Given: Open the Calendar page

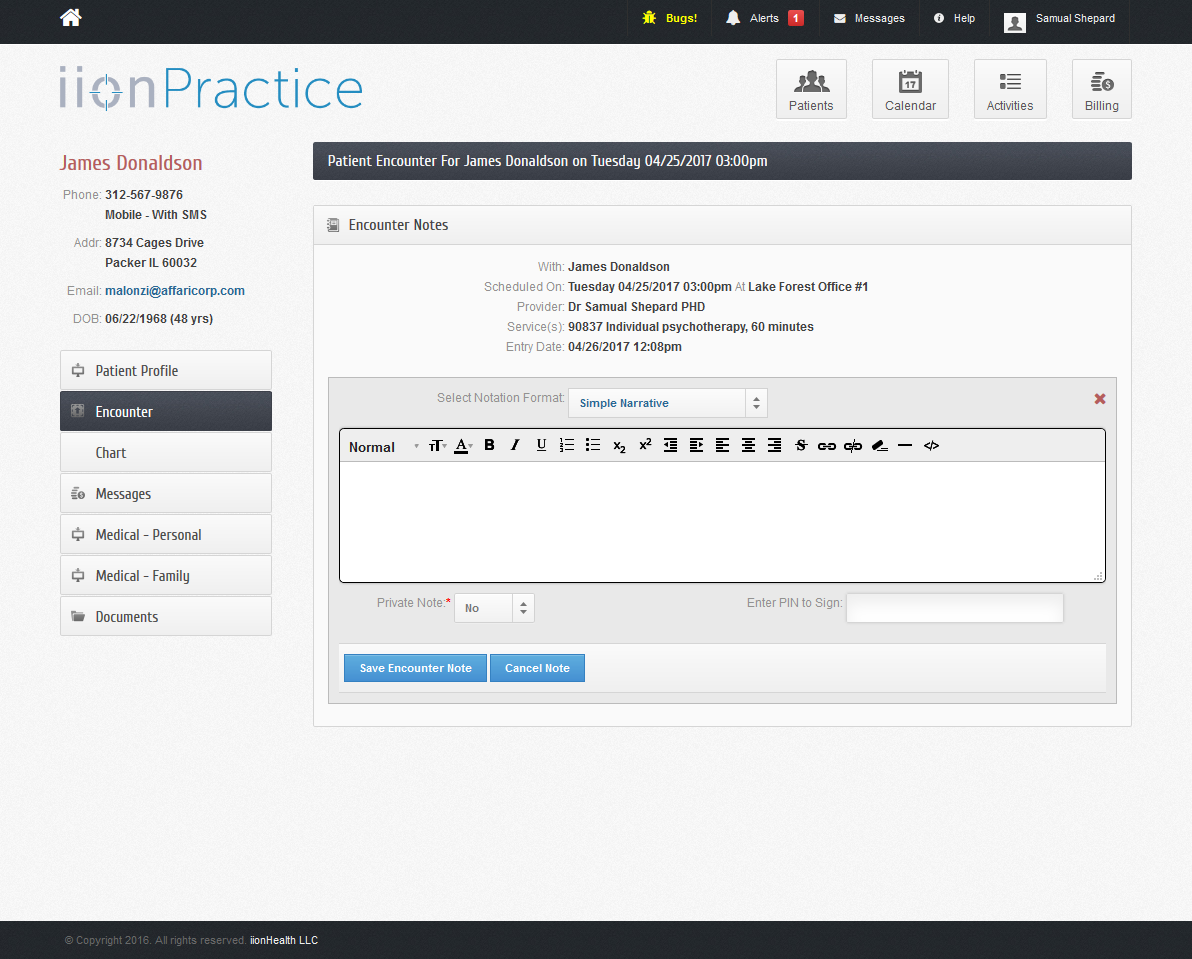Looking at the screenshot, I should click(x=910, y=89).
